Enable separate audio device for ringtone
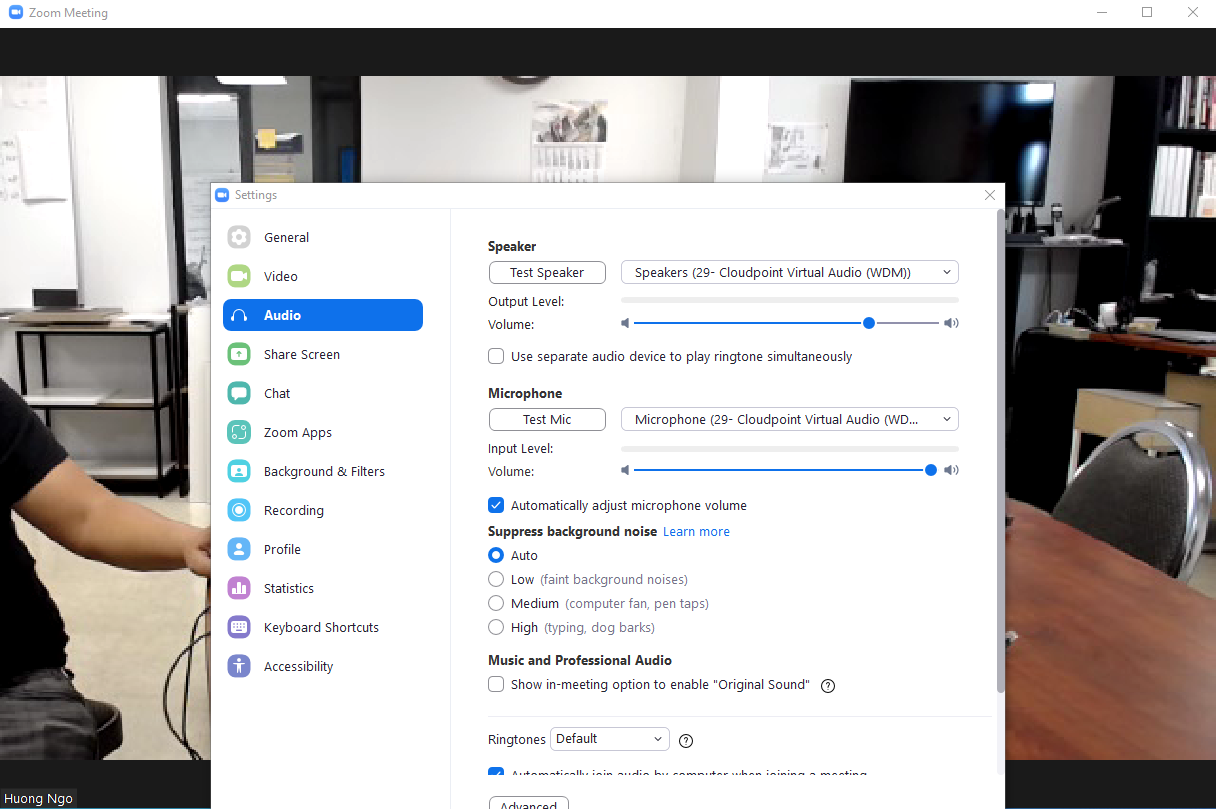Screen dimensions: 1216x809 coord(496,356)
